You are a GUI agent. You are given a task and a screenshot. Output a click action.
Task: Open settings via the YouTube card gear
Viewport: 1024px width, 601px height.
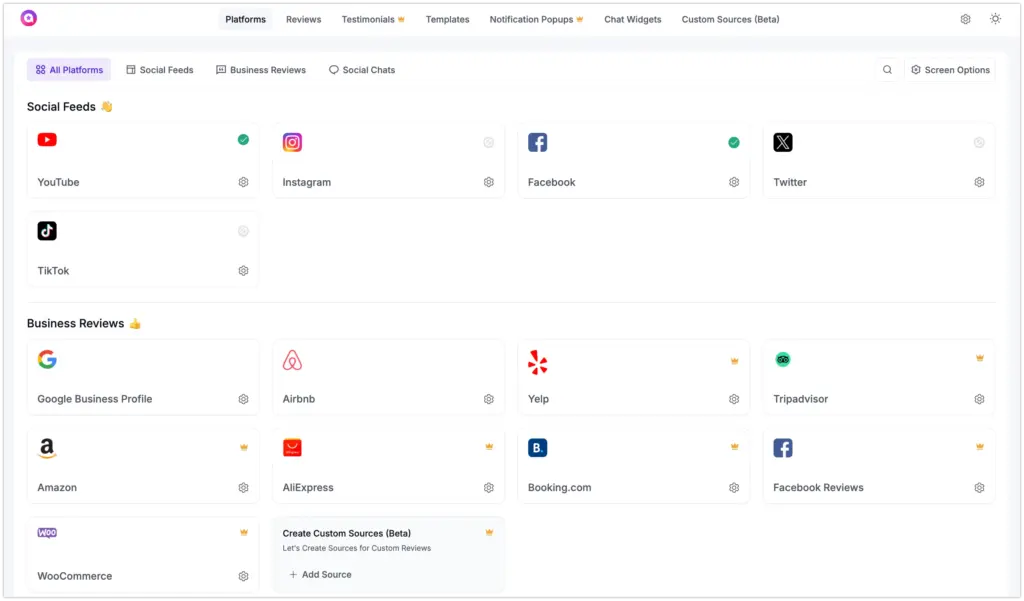click(242, 182)
